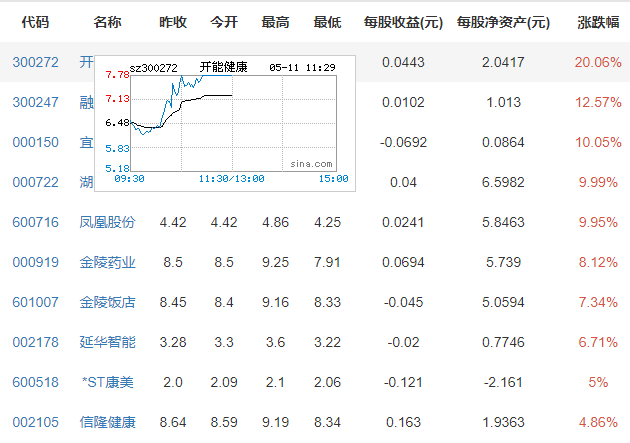Open 延华智能 stock name link
This screenshot has height=443, width=630.
point(107,342)
